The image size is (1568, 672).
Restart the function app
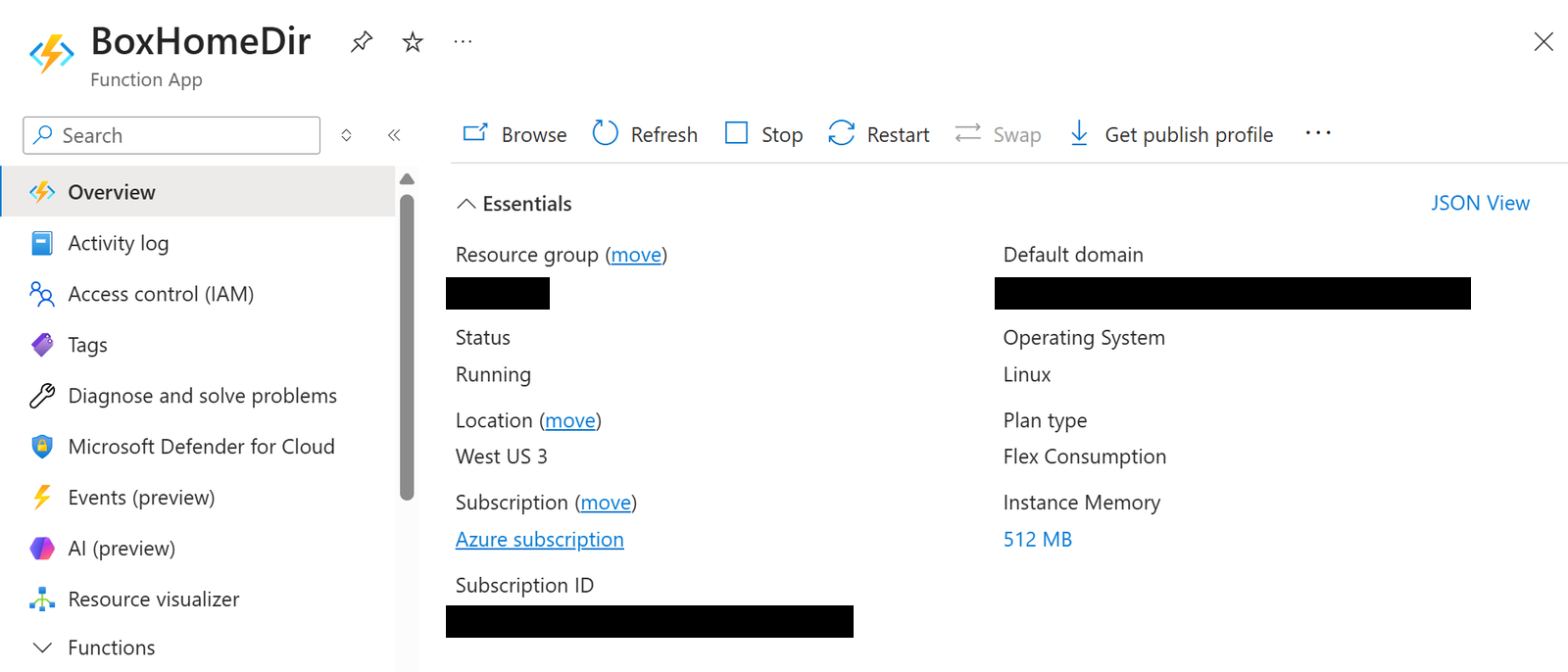coord(879,134)
